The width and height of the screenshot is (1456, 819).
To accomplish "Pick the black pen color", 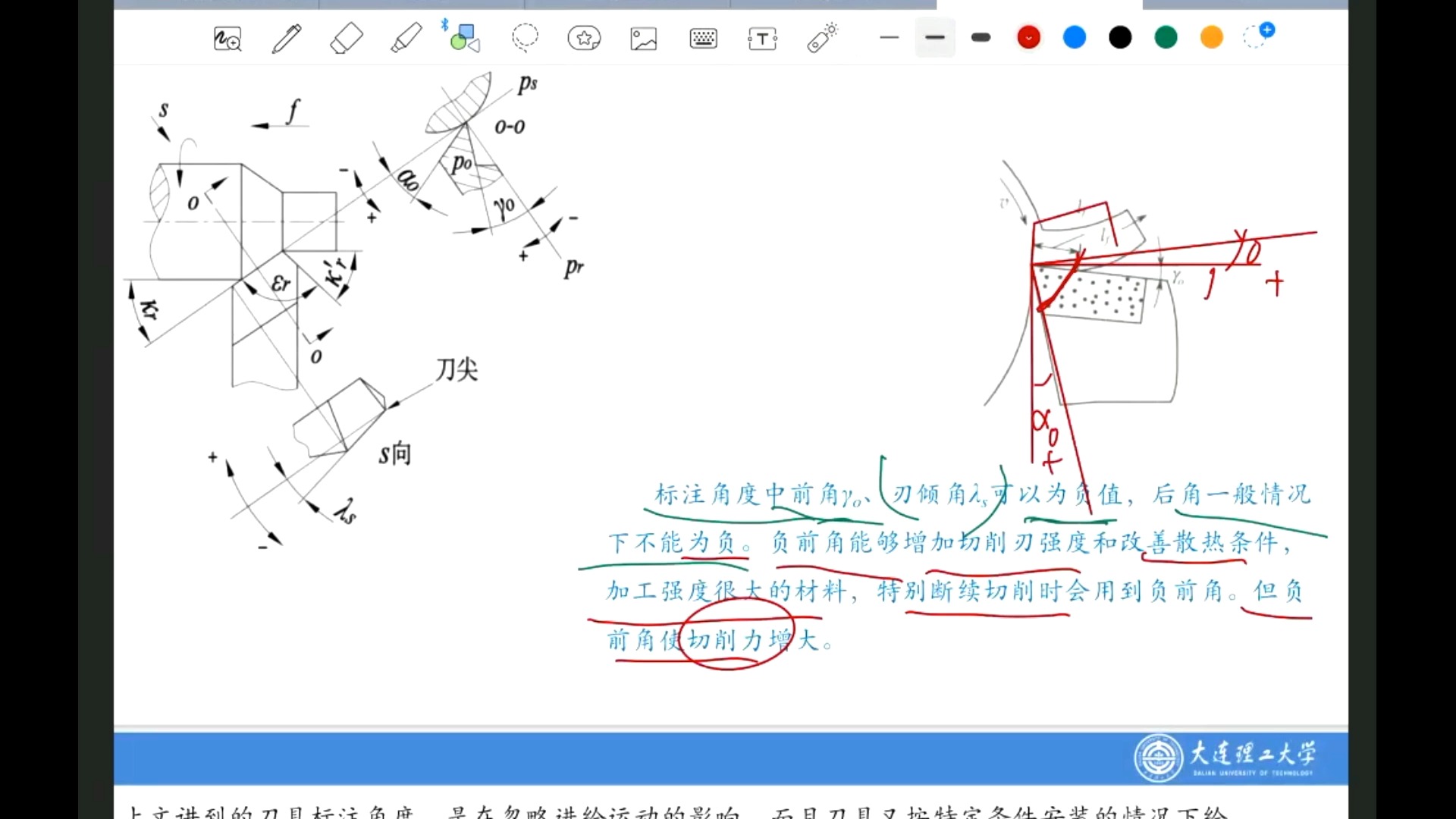I will (1120, 37).
